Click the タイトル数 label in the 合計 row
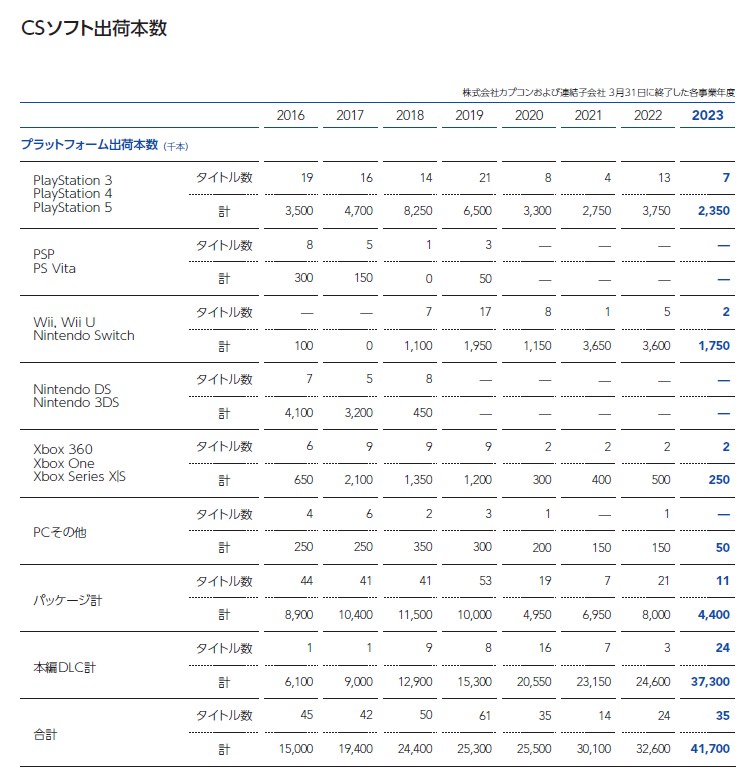The height and width of the screenshot is (782, 753). click(224, 716)
